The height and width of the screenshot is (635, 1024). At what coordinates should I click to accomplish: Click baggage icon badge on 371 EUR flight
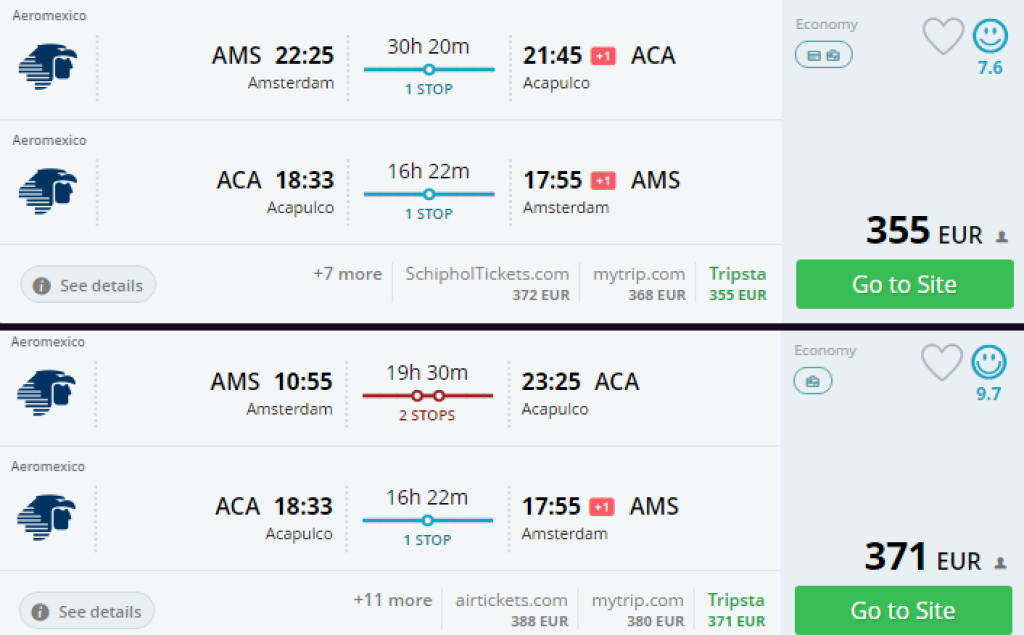[x=813, y=381]
